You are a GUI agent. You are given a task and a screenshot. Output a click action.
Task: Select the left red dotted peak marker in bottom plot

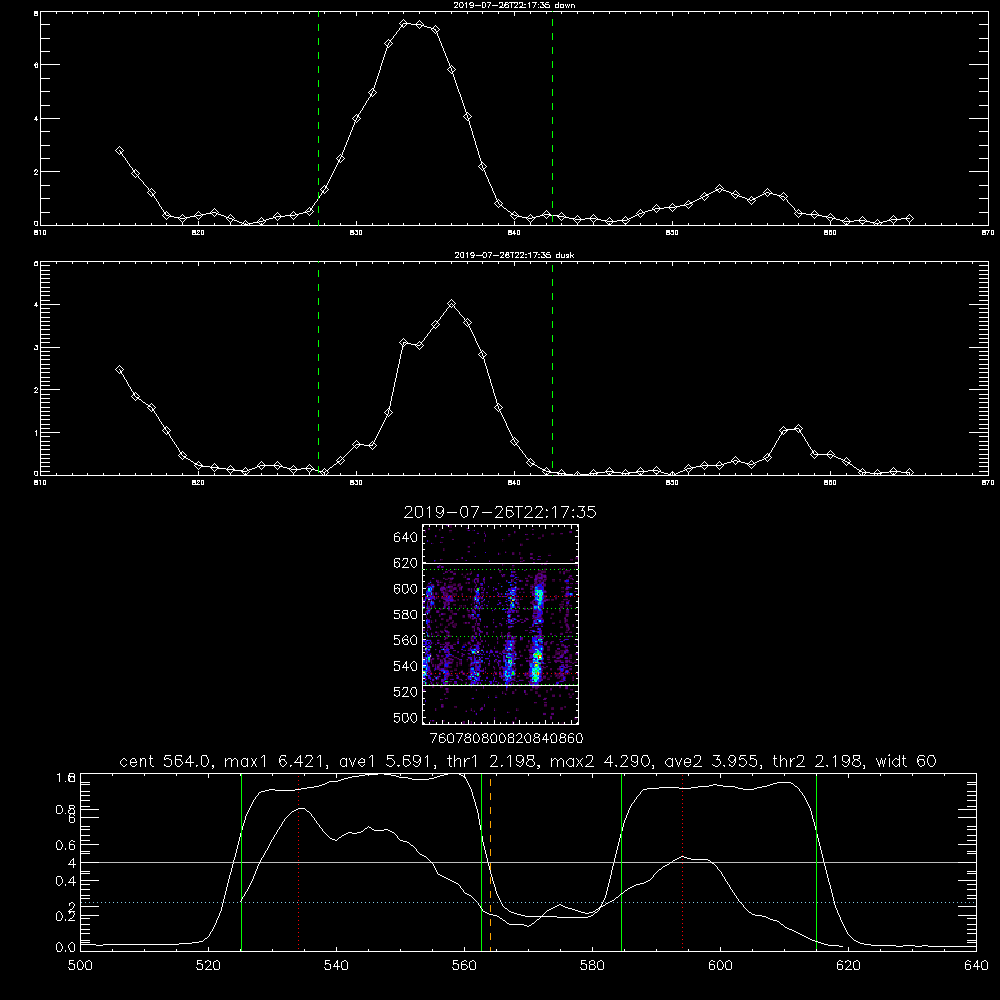pos(298,862)
